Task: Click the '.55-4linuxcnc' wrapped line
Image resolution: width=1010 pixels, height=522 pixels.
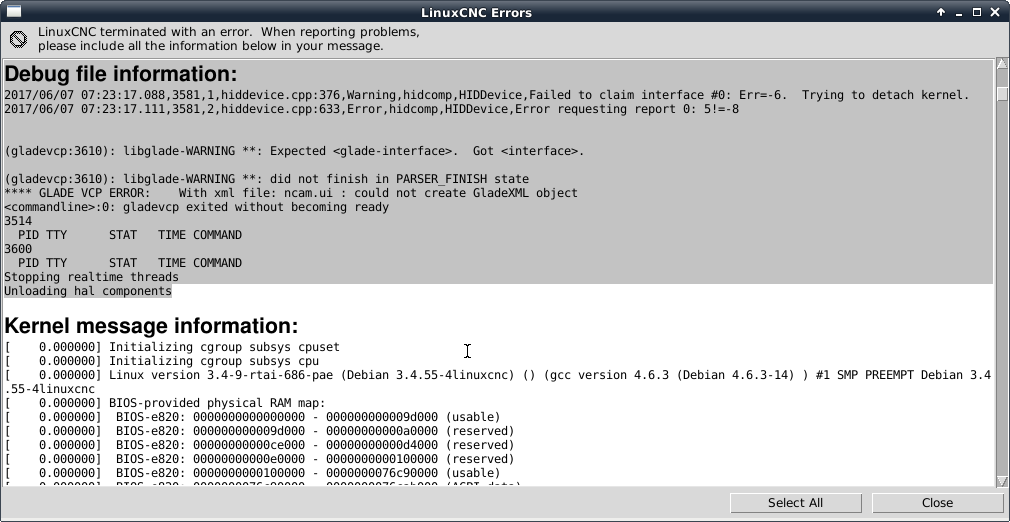Action: (x=50, y=389)
